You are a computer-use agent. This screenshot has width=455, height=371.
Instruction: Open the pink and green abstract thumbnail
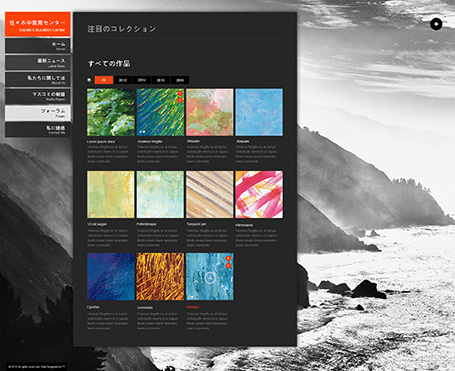tap(210, 112)
